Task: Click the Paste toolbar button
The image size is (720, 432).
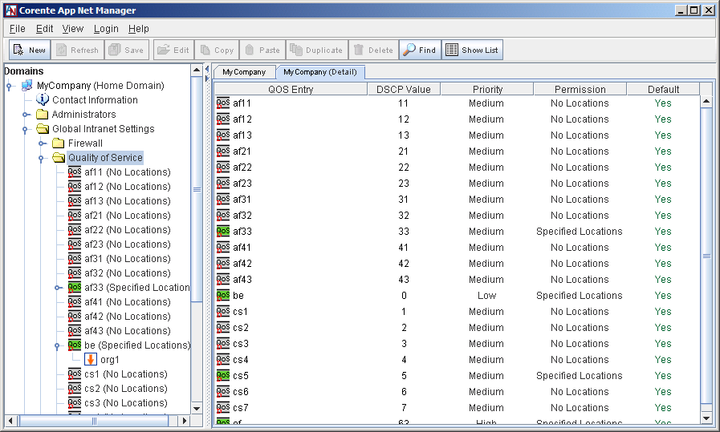Action: [262, 50]
